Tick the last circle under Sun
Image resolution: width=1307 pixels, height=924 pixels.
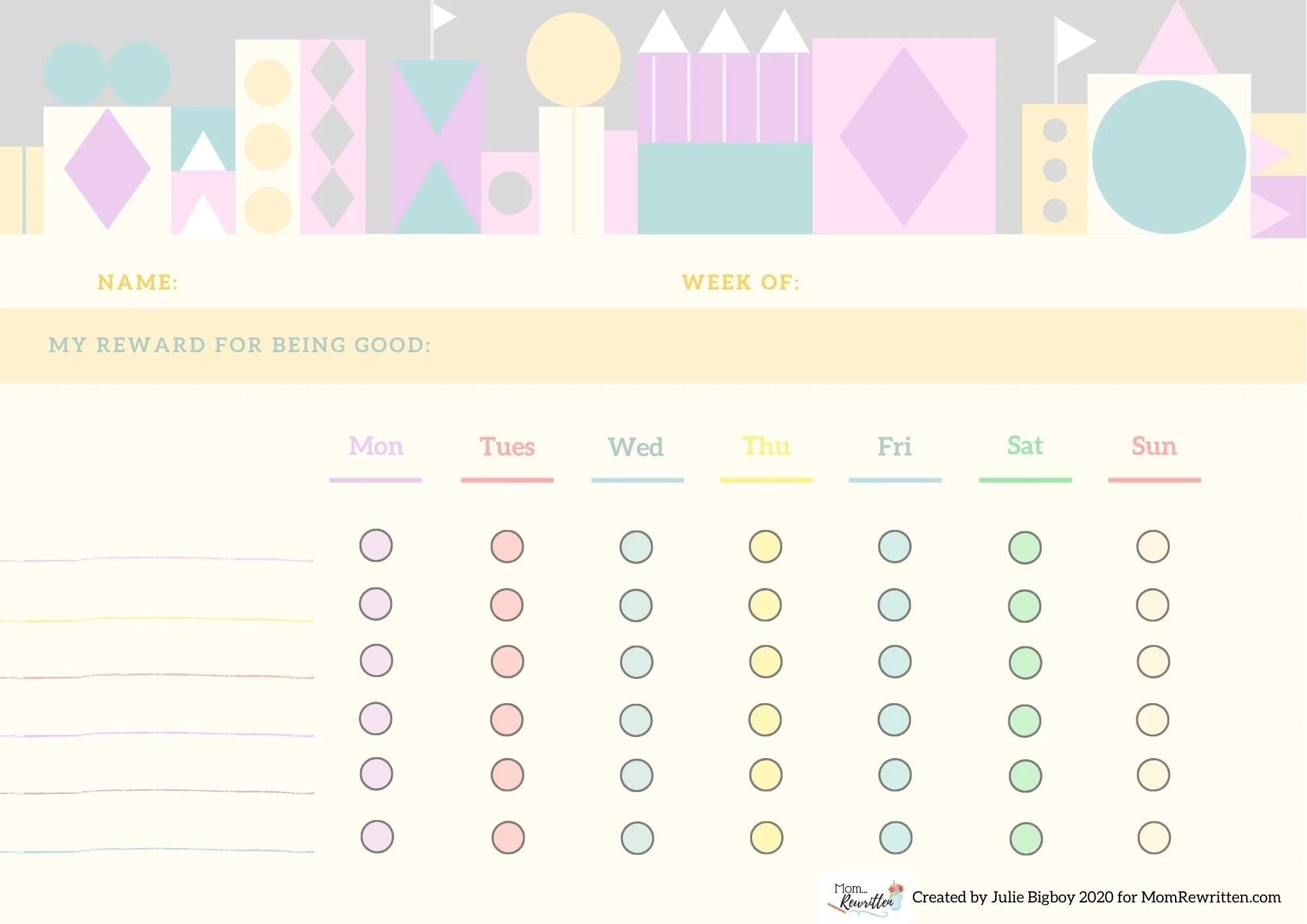click(x=1154, y=837)
